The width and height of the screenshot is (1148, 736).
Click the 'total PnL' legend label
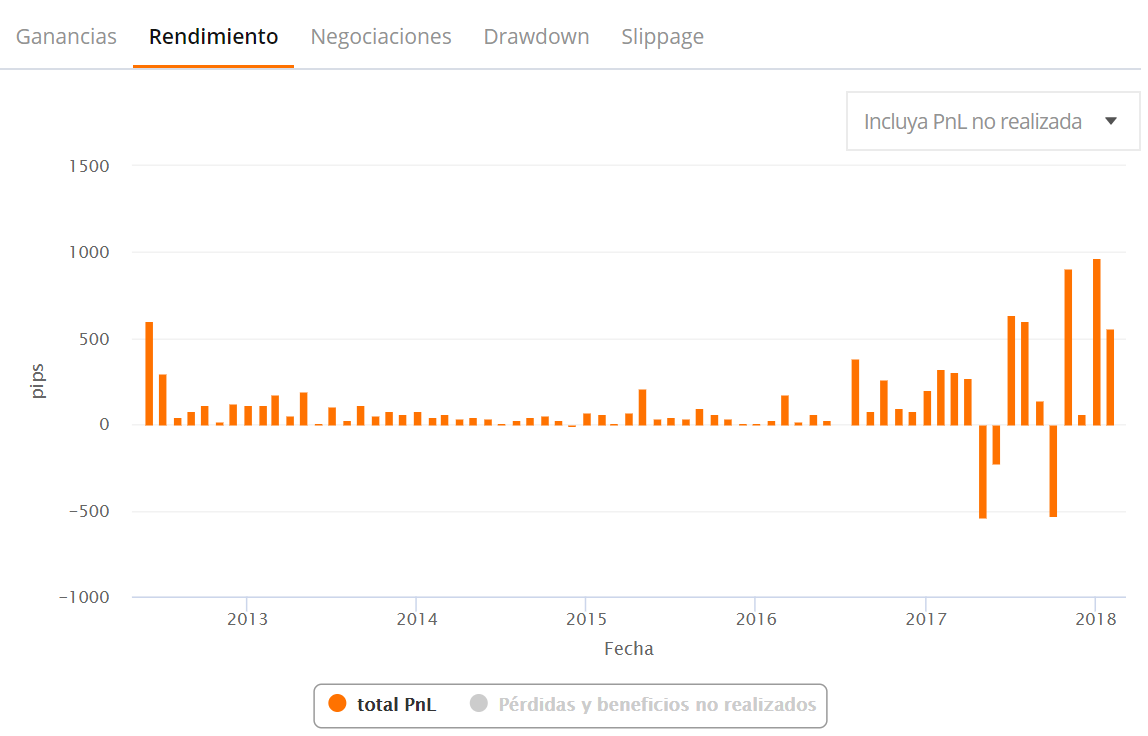396,705
